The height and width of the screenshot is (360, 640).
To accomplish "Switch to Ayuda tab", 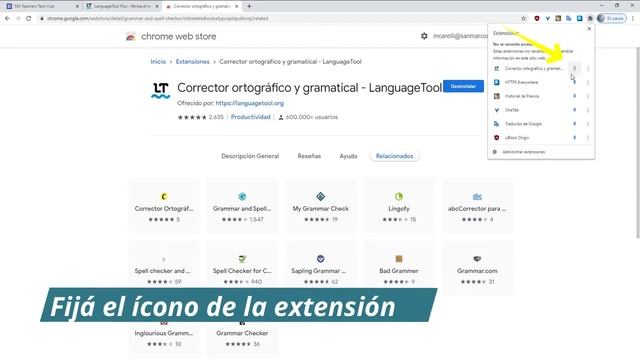I will tap(348, 156).
